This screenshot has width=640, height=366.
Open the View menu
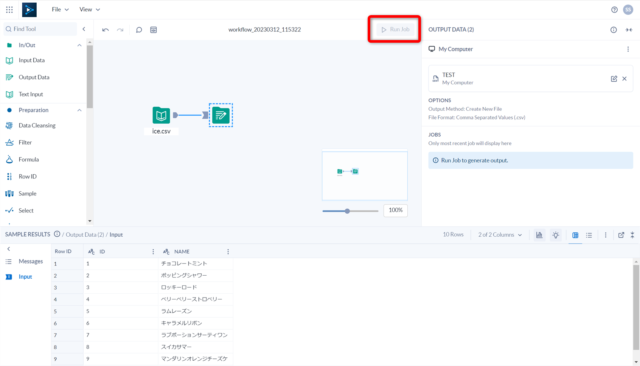pyautogui.click(x=89, y=9)
